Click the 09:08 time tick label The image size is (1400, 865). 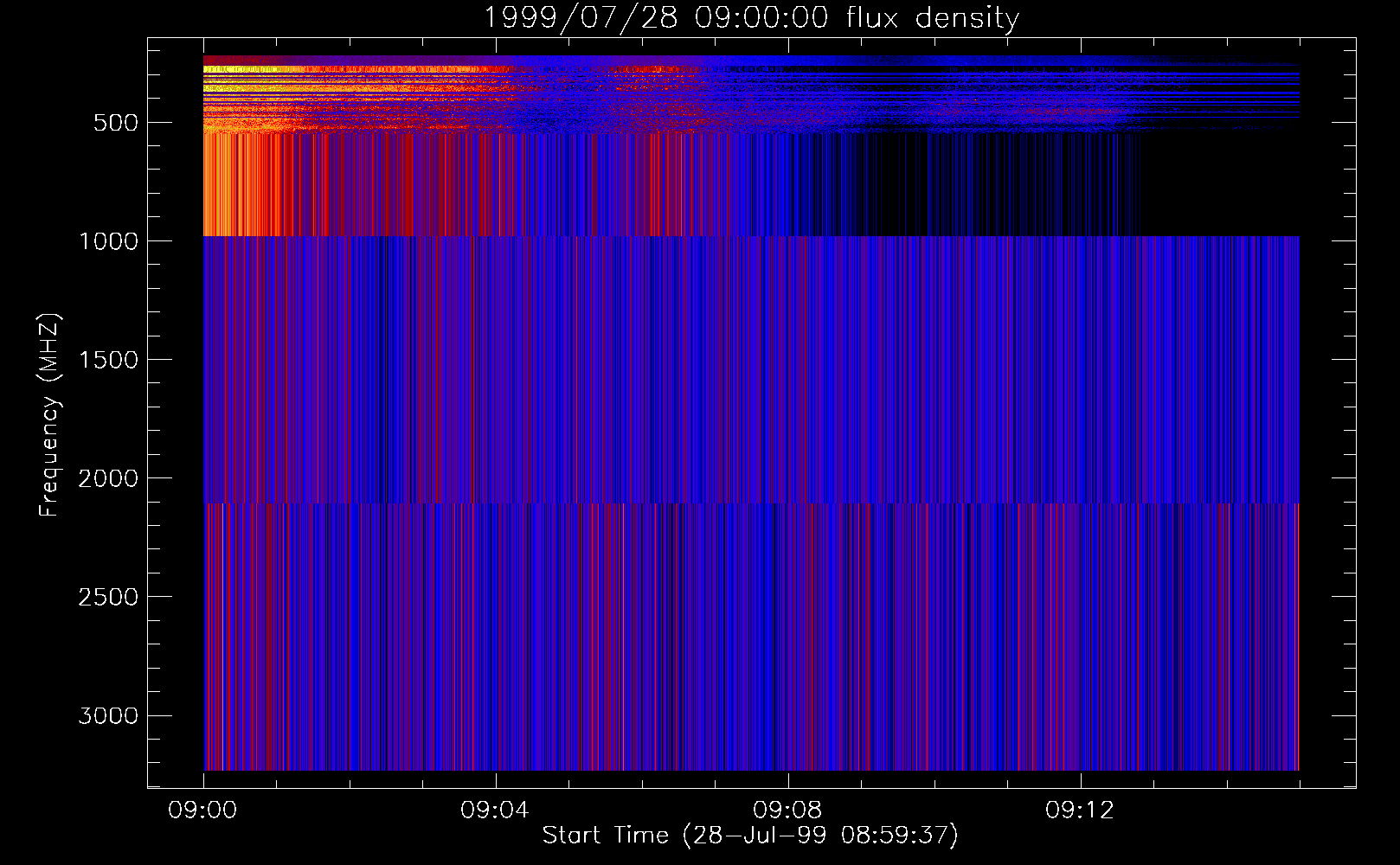[x=787, y=811]
